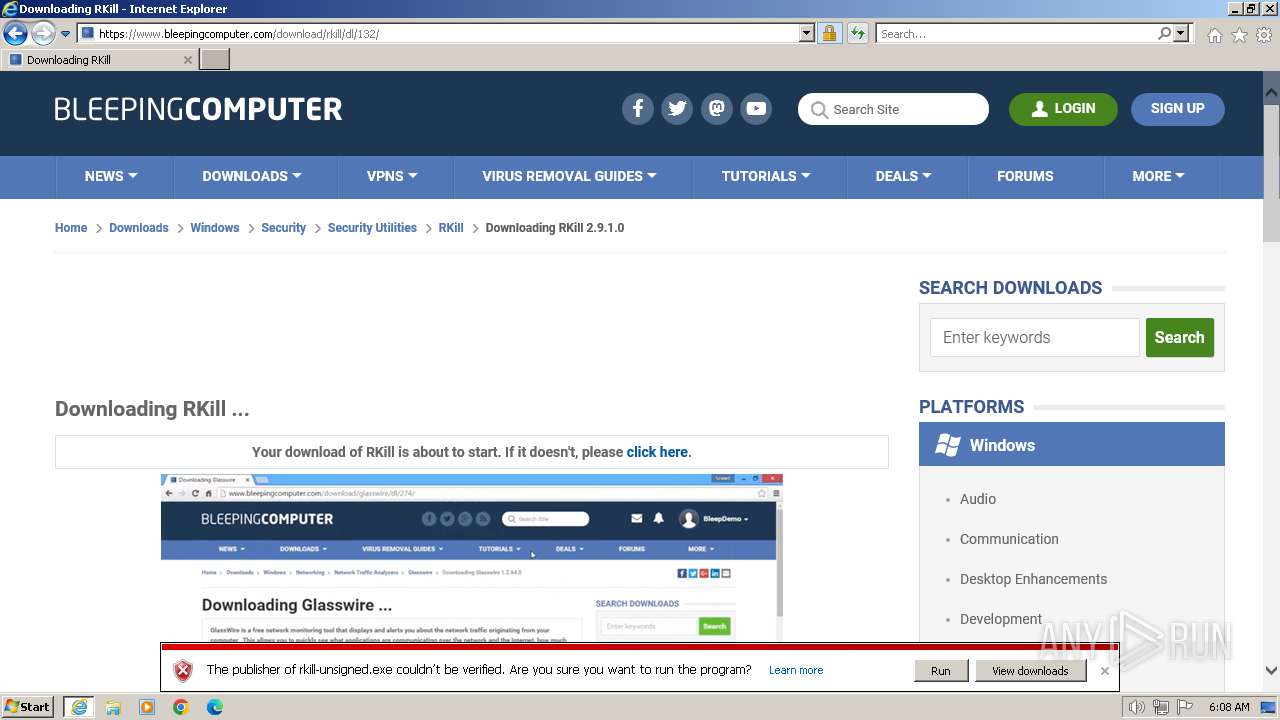This screenshot has width=1280, height=720.
Task: Open the Windows Start button
Action: tap(28, 707)
